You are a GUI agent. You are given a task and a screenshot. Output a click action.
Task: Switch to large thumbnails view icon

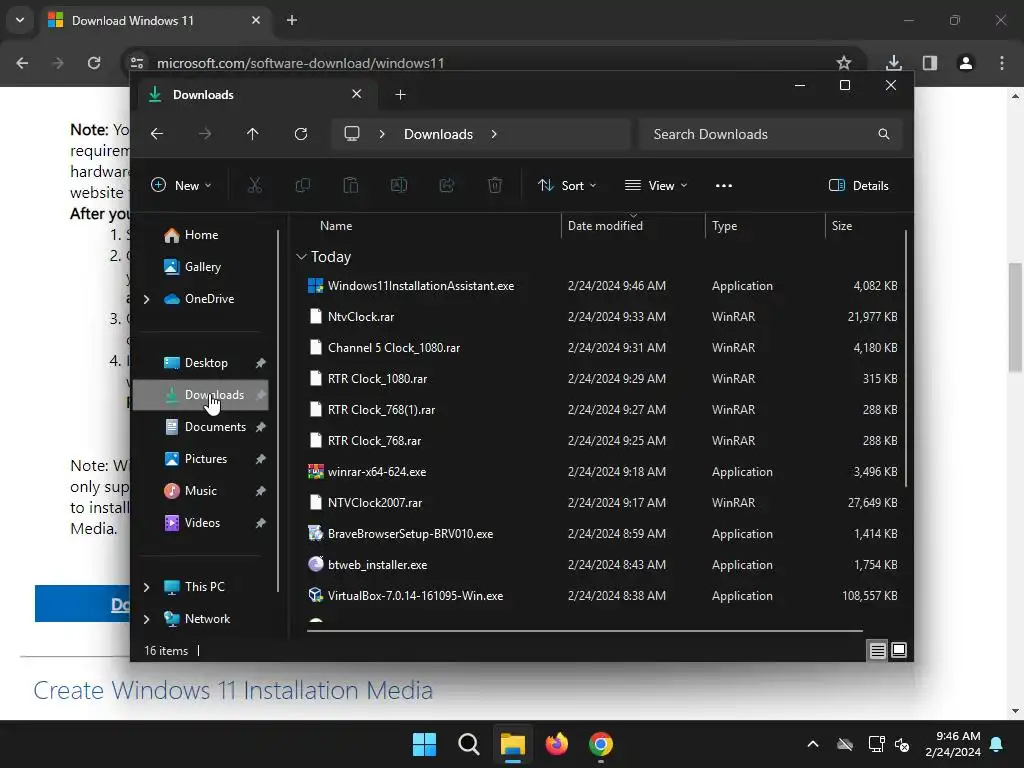pyautogui.click(x=899, y=650)
